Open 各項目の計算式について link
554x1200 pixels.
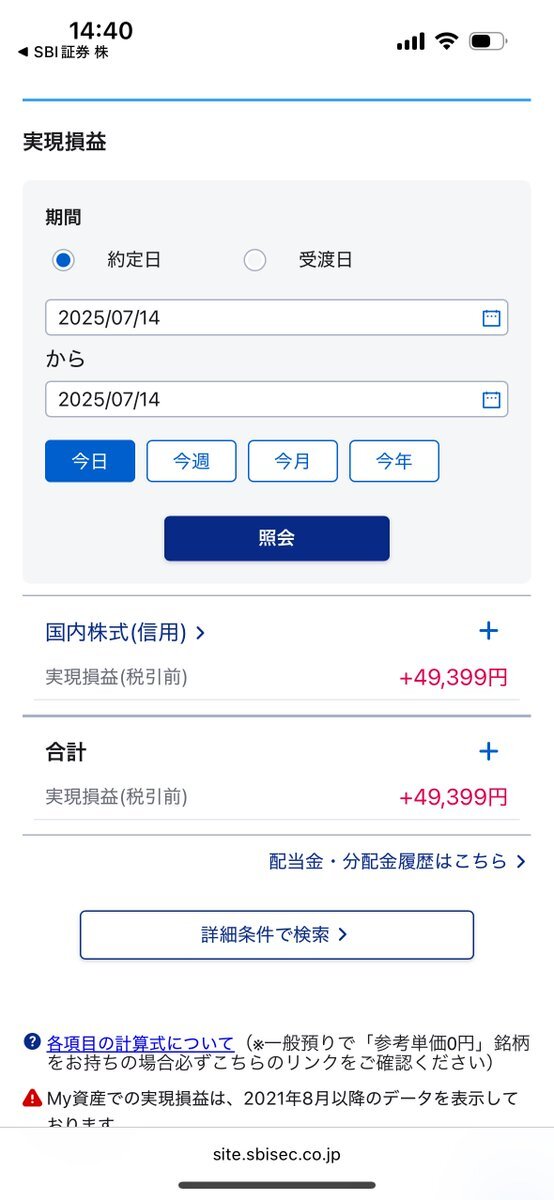(x=140, y=1043)
